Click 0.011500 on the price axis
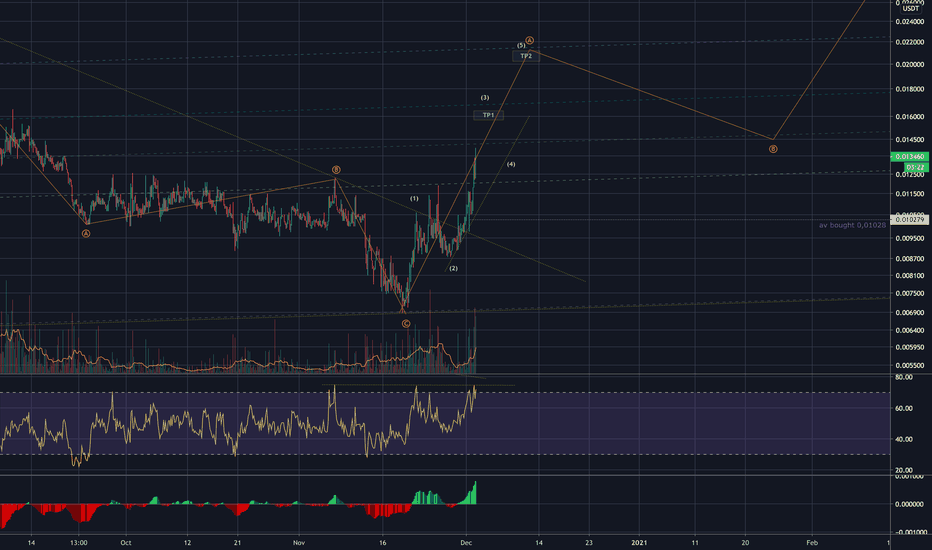932x550 pixels. pyautogui.click(x=909, y=194)
